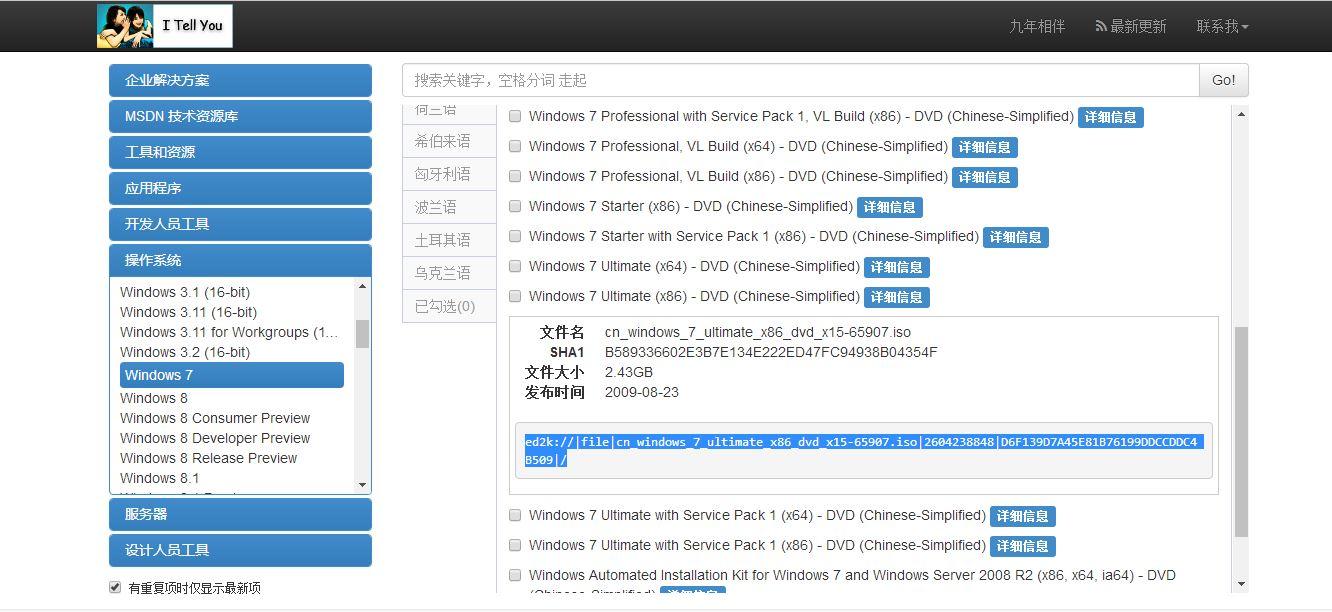
Task: Expand the 服务器 category panel
Action: point(240,514)
